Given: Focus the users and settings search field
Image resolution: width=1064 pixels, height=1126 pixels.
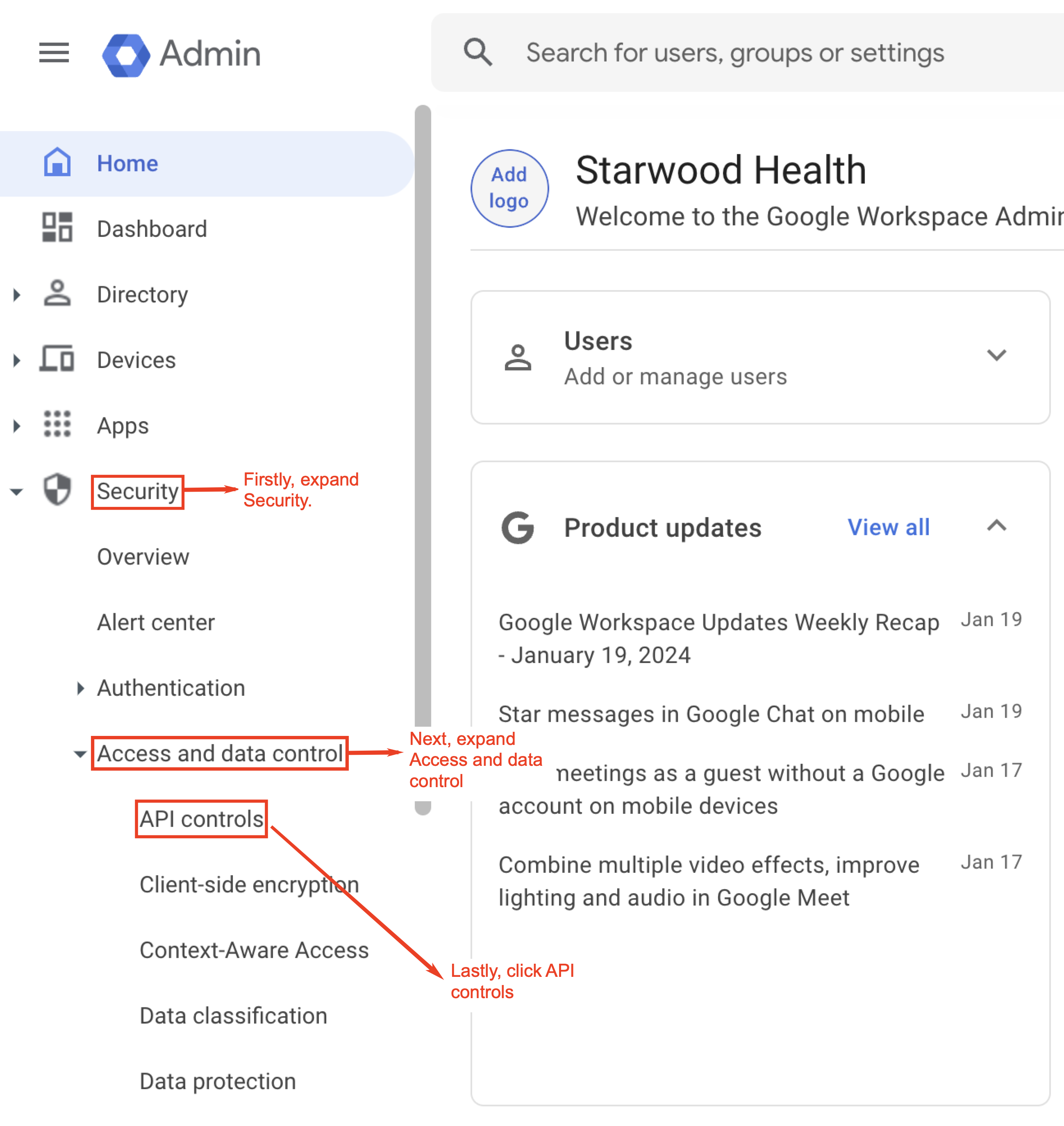Looking at the screenshot, I should (735, 53).
